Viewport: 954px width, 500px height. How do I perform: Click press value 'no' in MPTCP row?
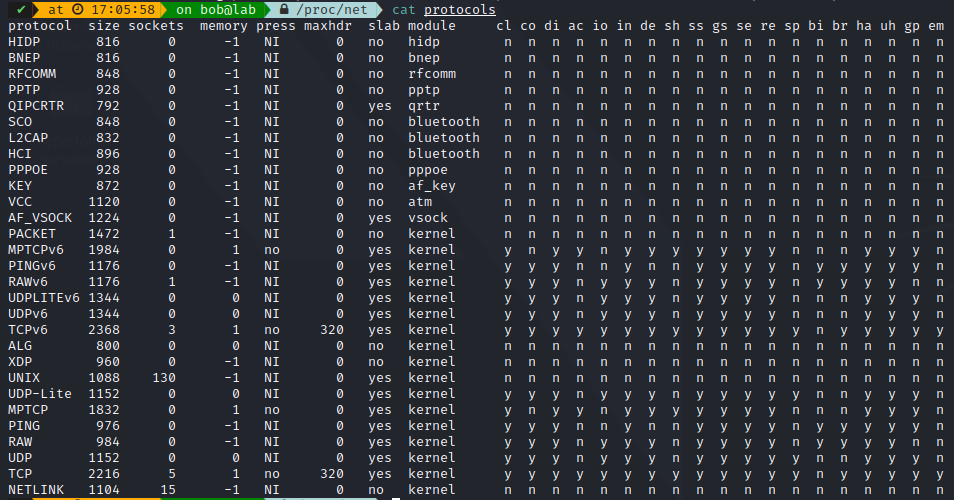272,410
